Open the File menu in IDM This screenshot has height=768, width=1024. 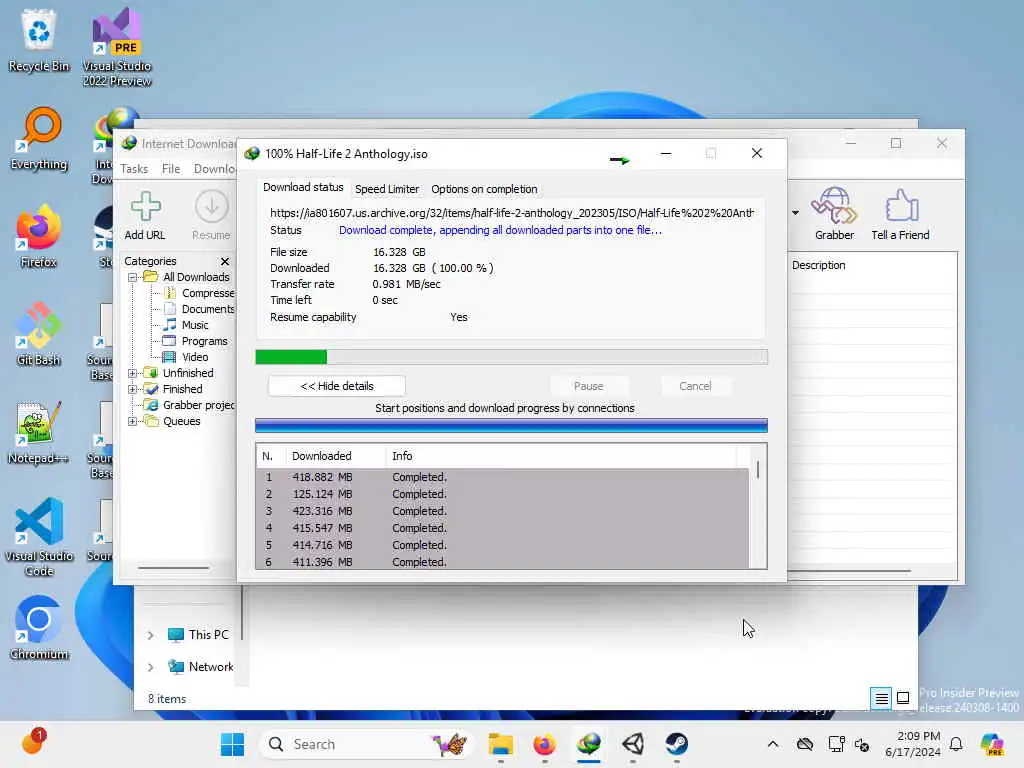(x=170, y=168)
